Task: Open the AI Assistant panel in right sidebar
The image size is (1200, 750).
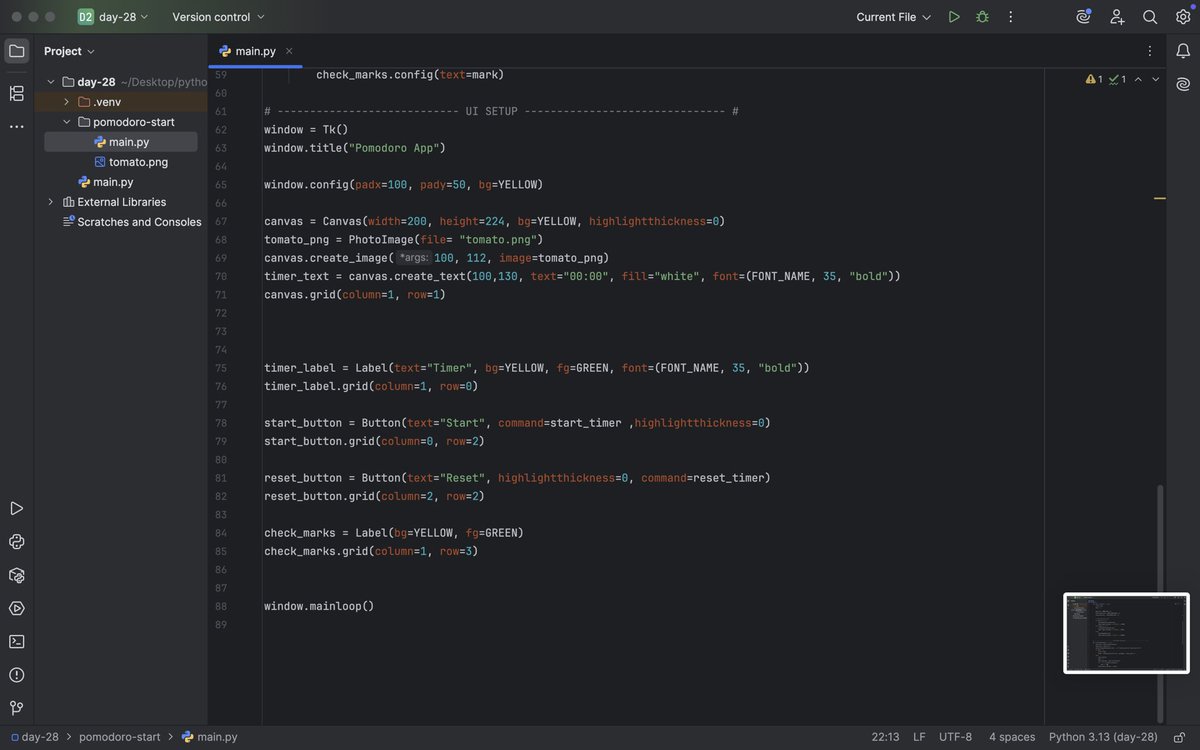Action: point(1183,84)
